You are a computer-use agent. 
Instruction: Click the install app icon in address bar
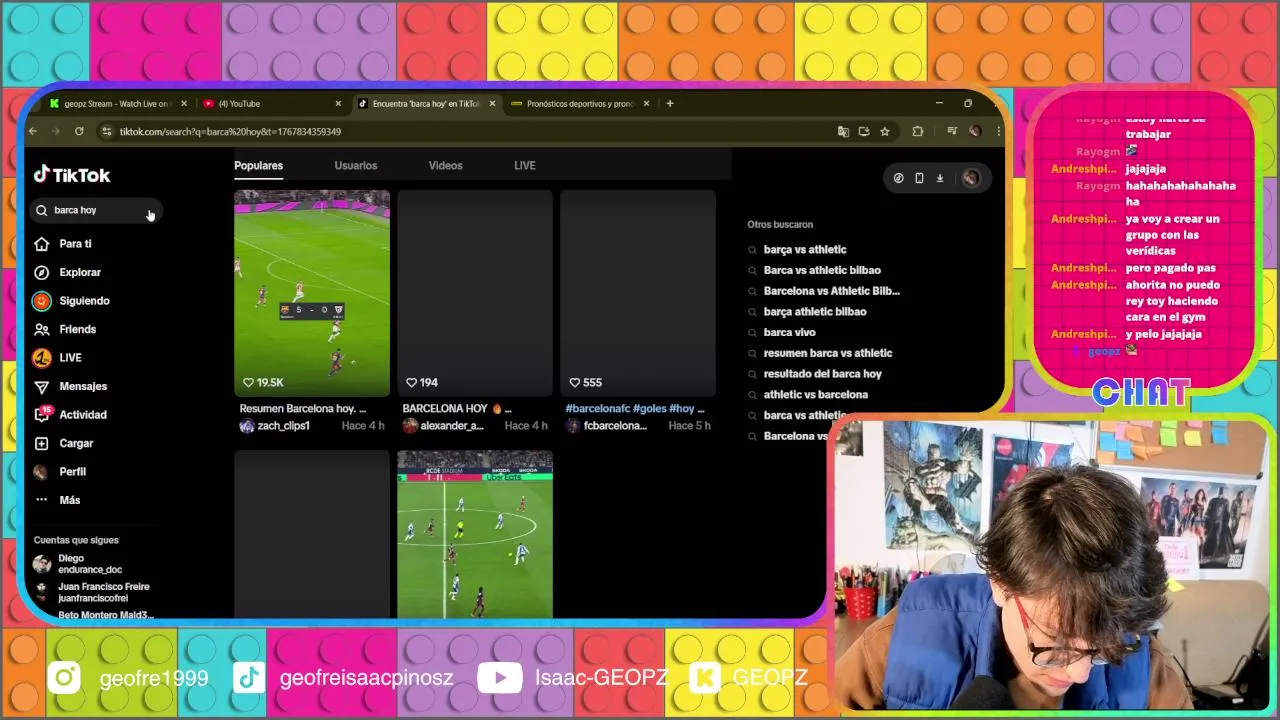(x=864, y=131)
